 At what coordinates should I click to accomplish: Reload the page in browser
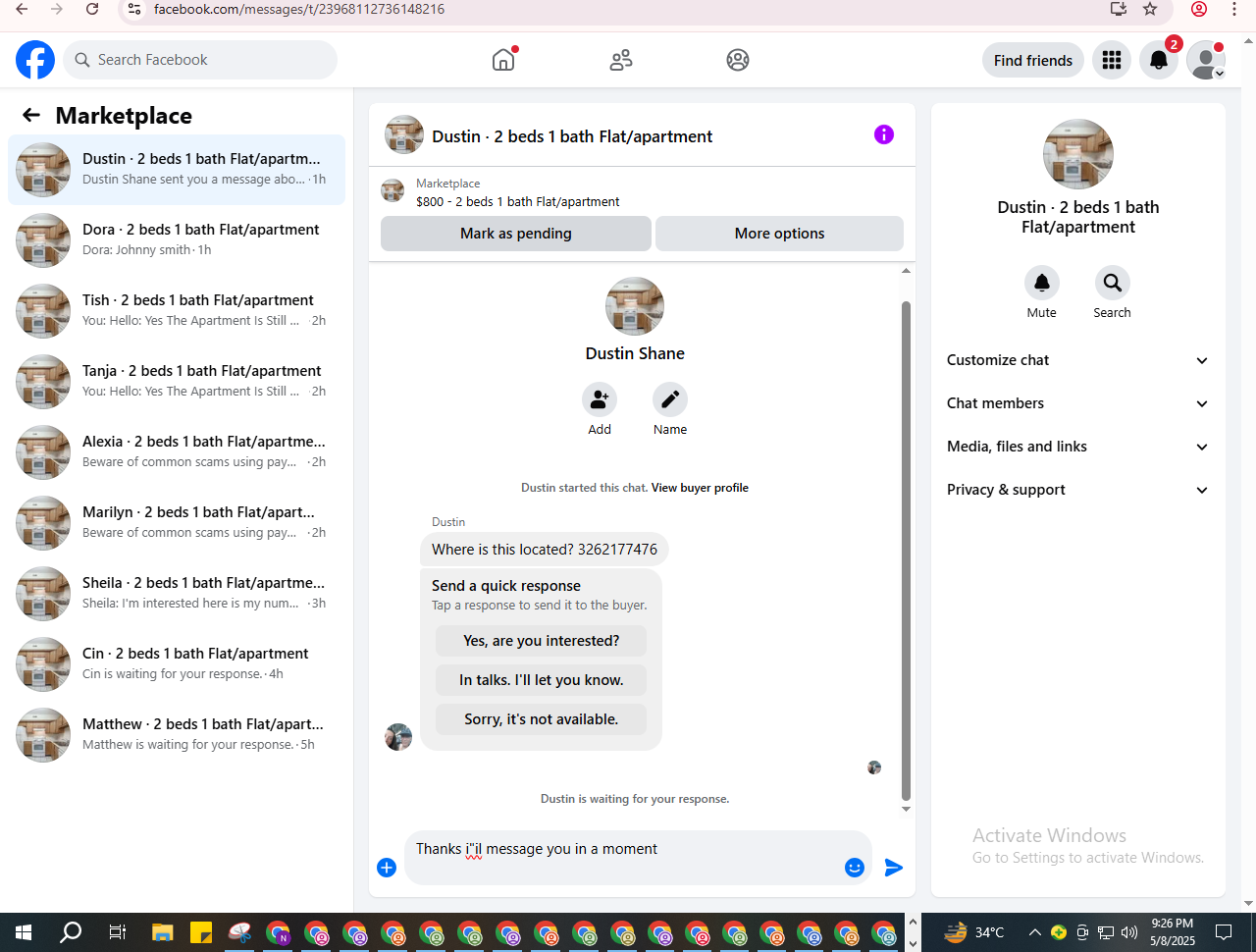[x=92, y=9]
